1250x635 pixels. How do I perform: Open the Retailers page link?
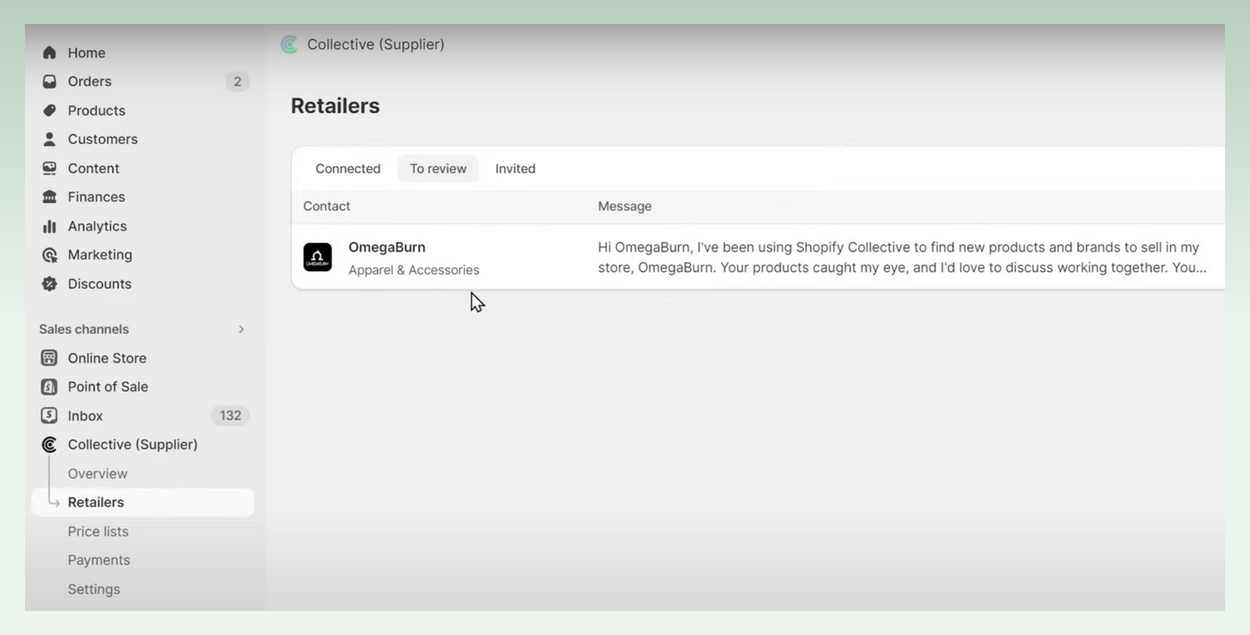[95, 502]
